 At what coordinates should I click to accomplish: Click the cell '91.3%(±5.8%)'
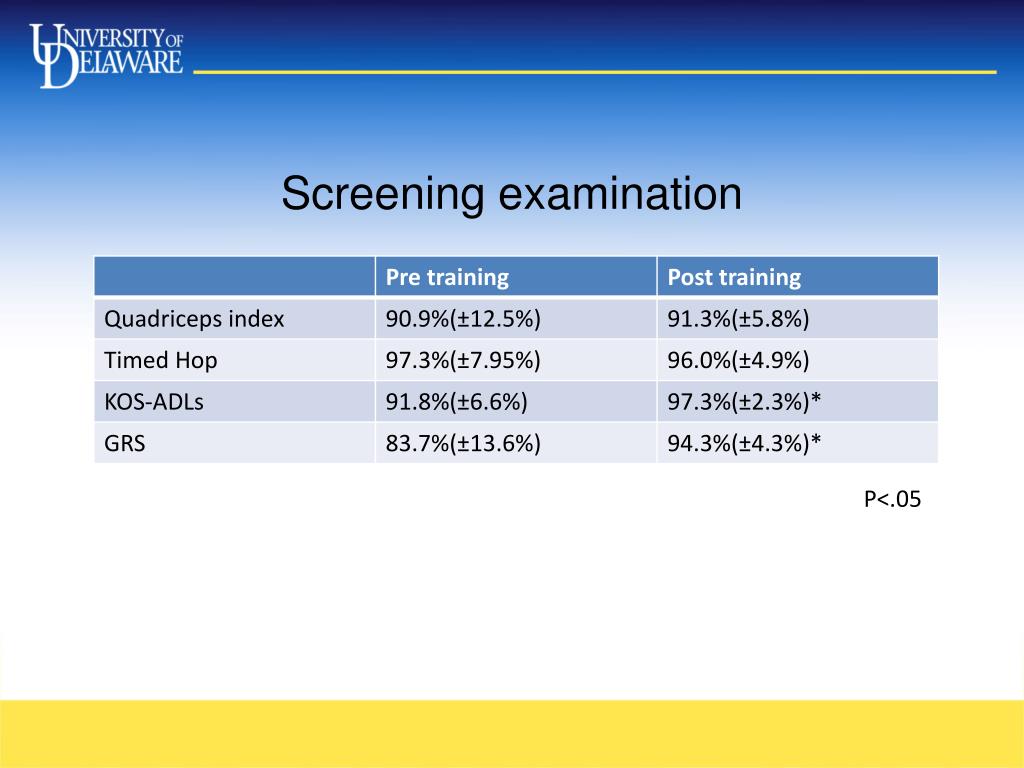(x=797, y=319)
